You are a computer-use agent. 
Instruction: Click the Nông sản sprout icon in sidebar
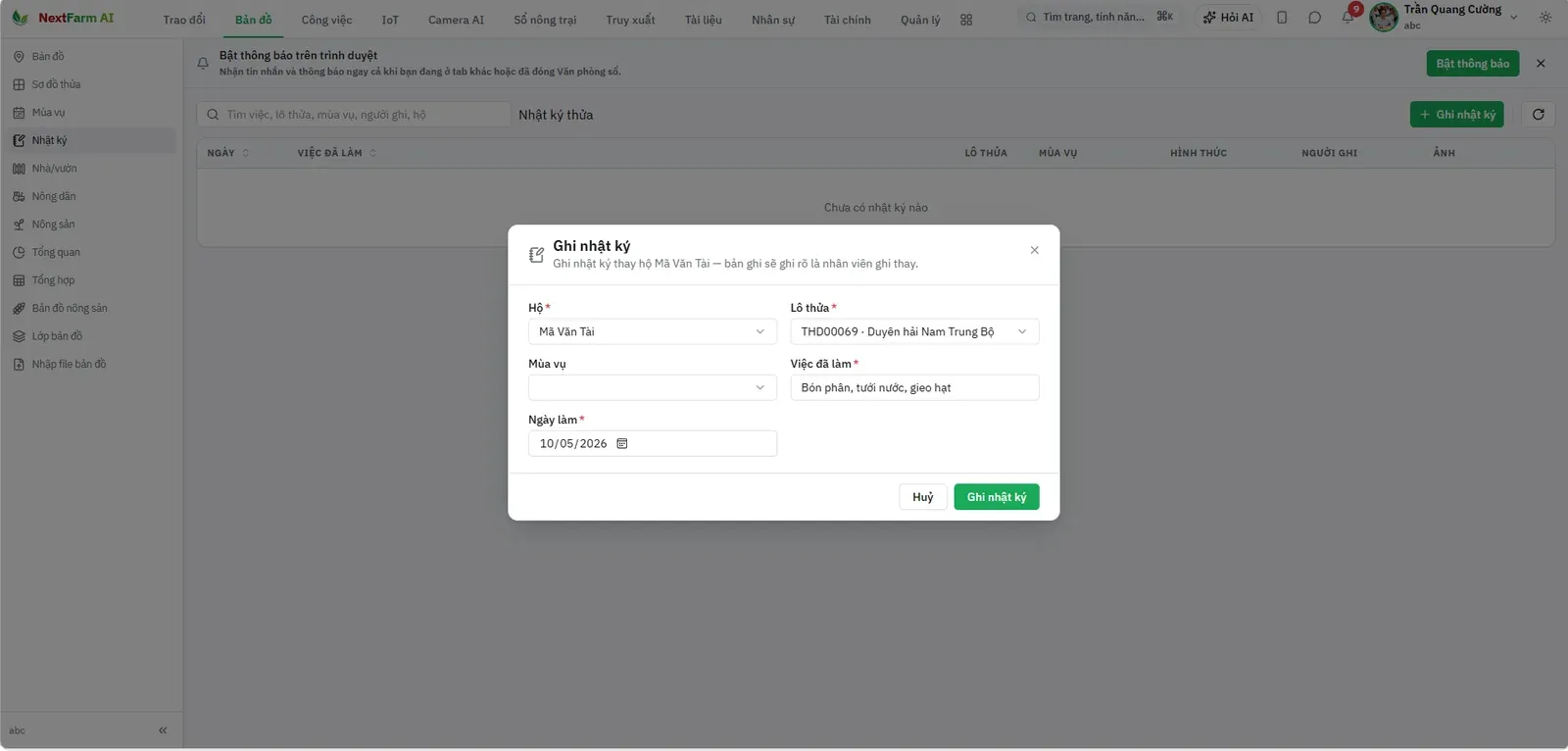pyautogui.click(x=19, y=225)
